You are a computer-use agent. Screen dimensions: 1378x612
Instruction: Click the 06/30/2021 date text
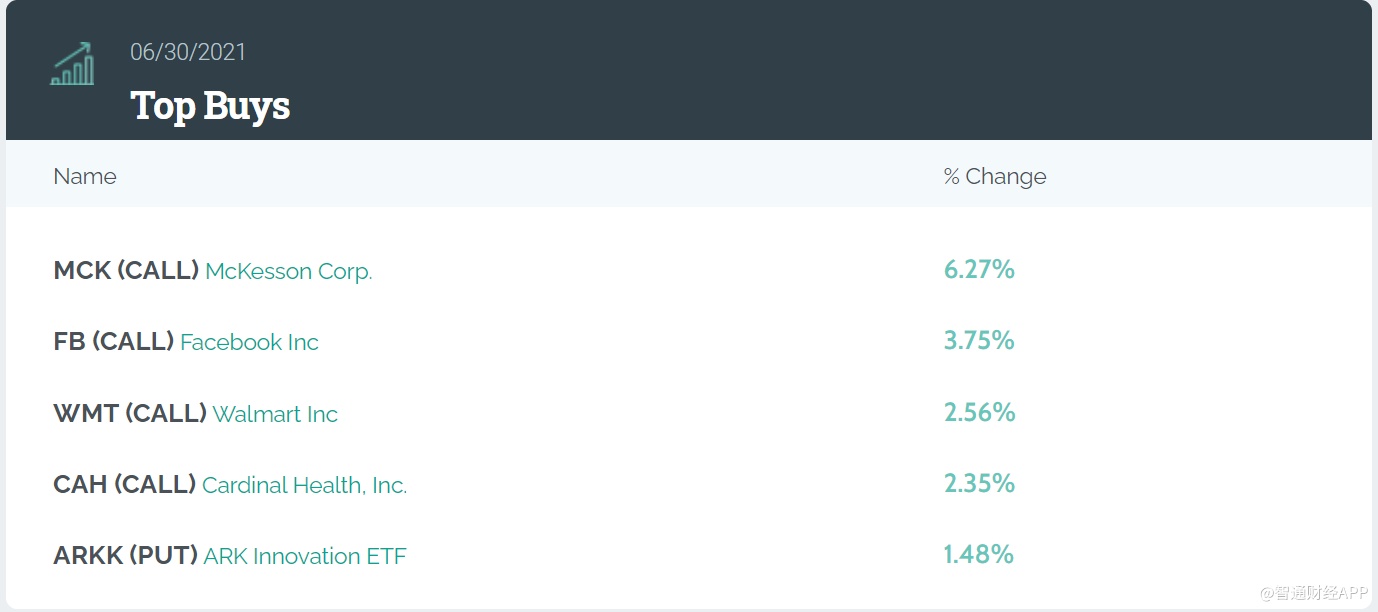(x=188, y=52)
